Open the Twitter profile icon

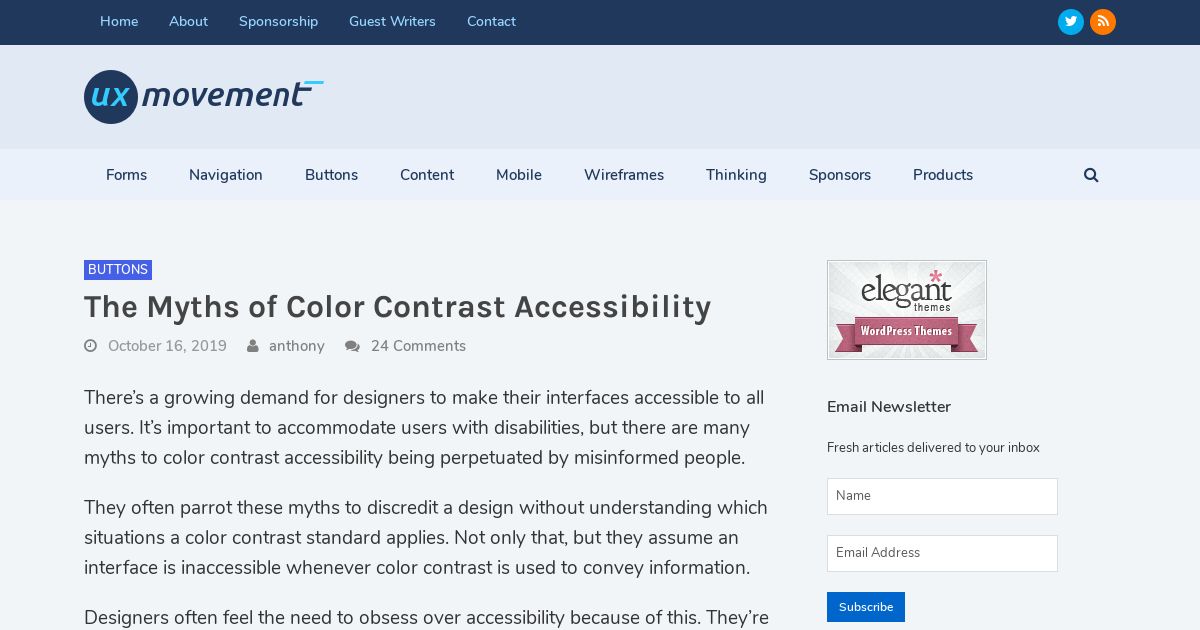1071,22
